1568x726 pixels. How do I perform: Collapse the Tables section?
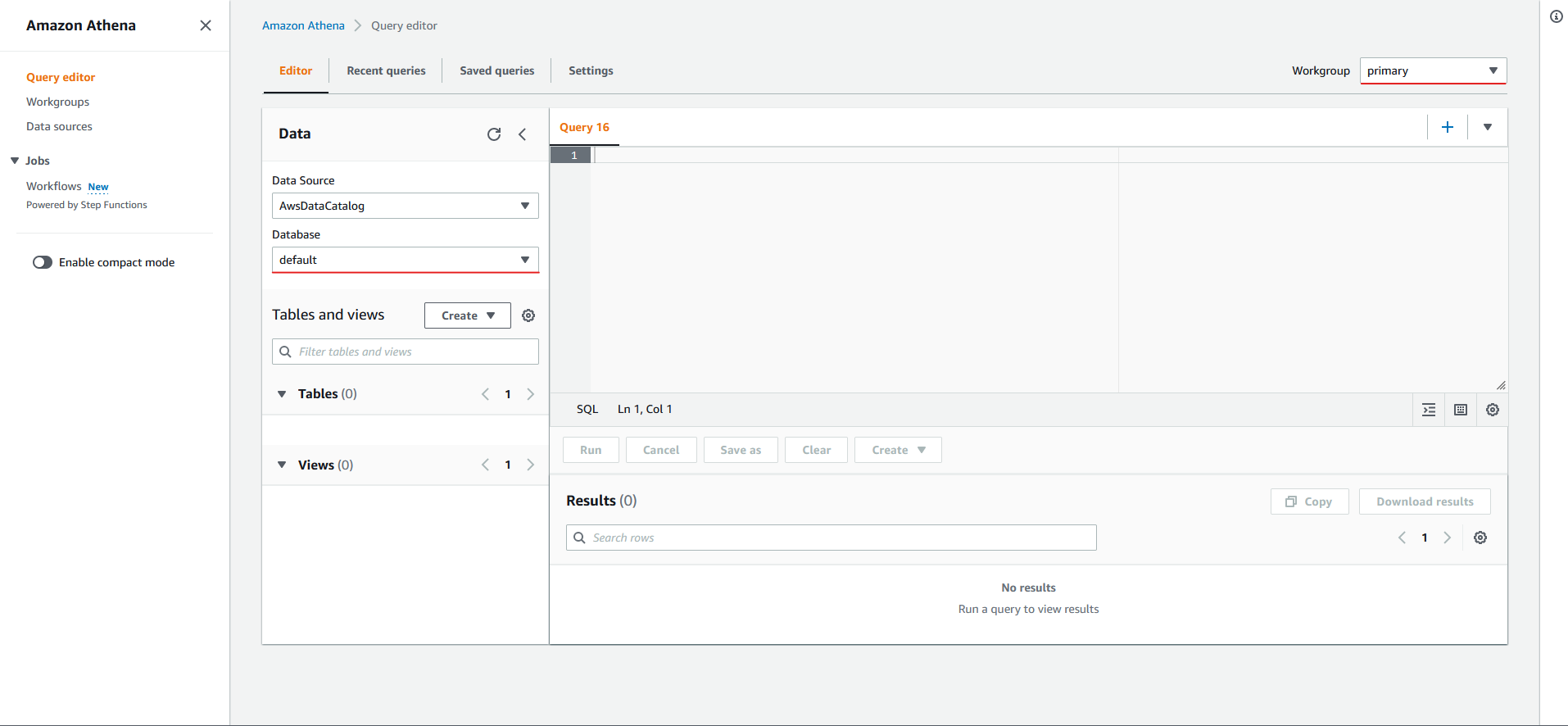pyautogui.click(x=282, y=394)
